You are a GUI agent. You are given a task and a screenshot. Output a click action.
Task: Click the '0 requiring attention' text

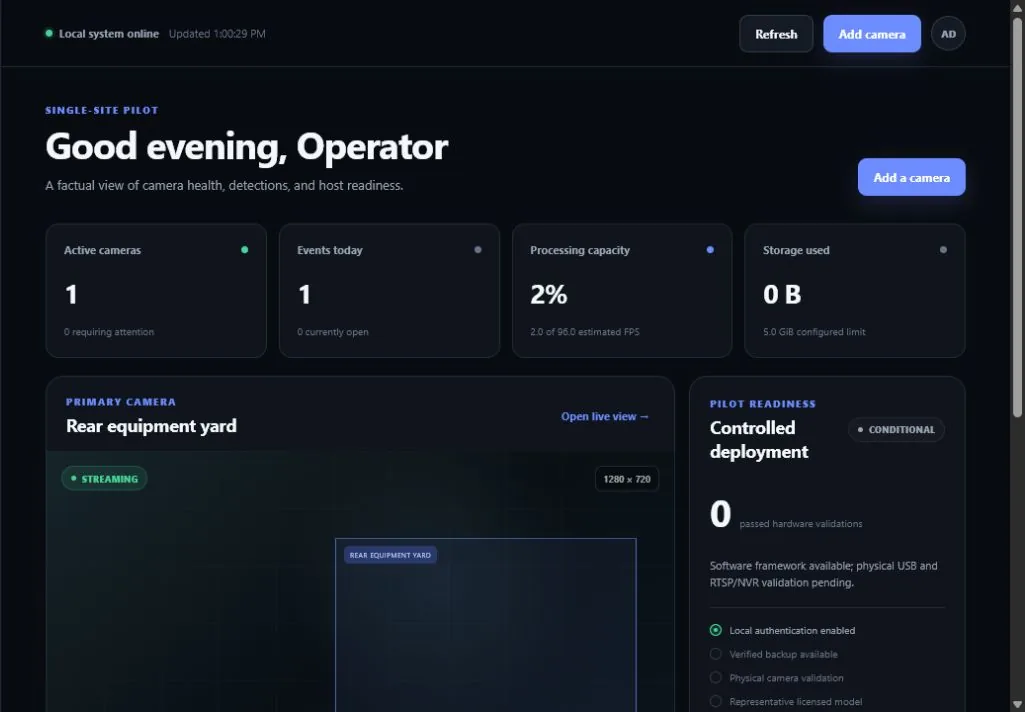(x=109, y=332)
